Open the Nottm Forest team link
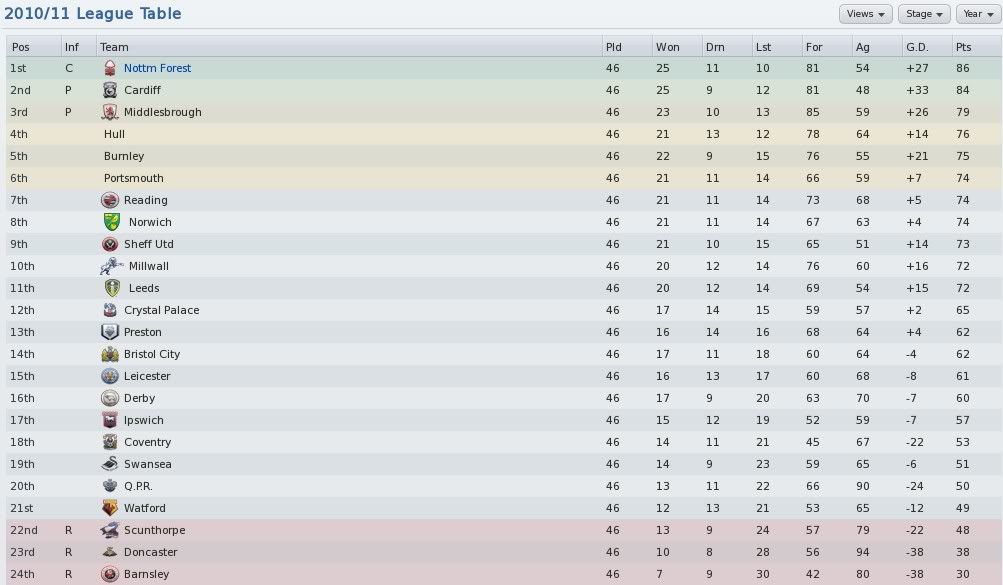The height and width of the screenshot is (585, 1003). (157, 68)
